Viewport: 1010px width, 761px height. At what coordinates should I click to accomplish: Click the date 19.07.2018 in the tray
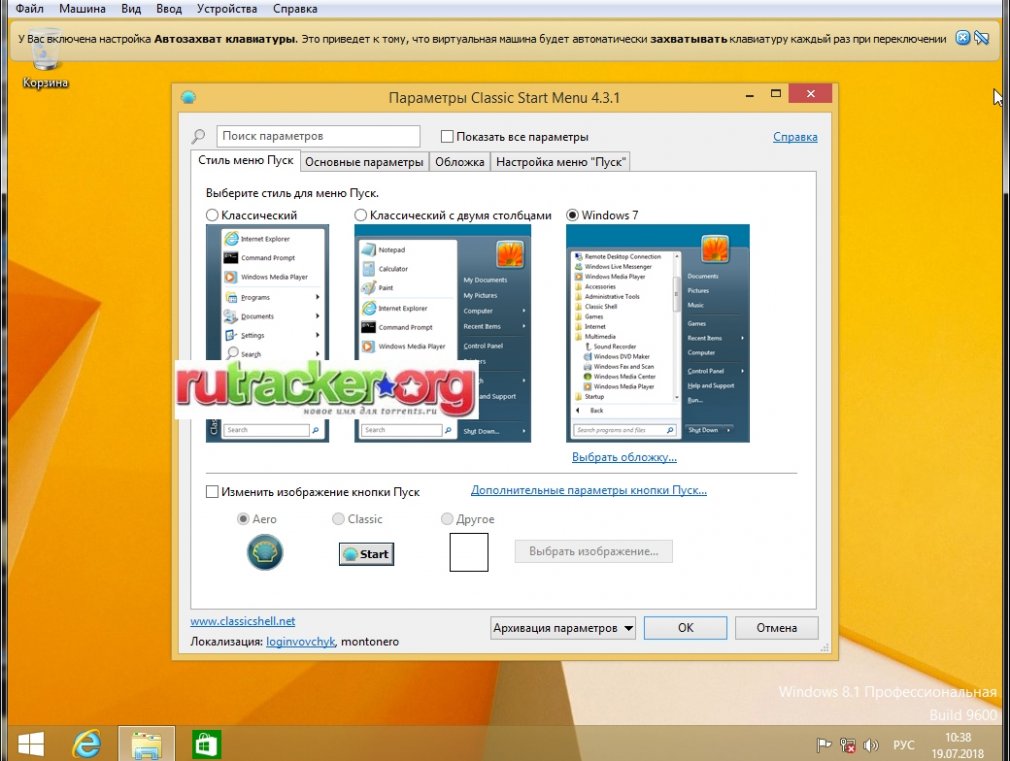[958, 753]
